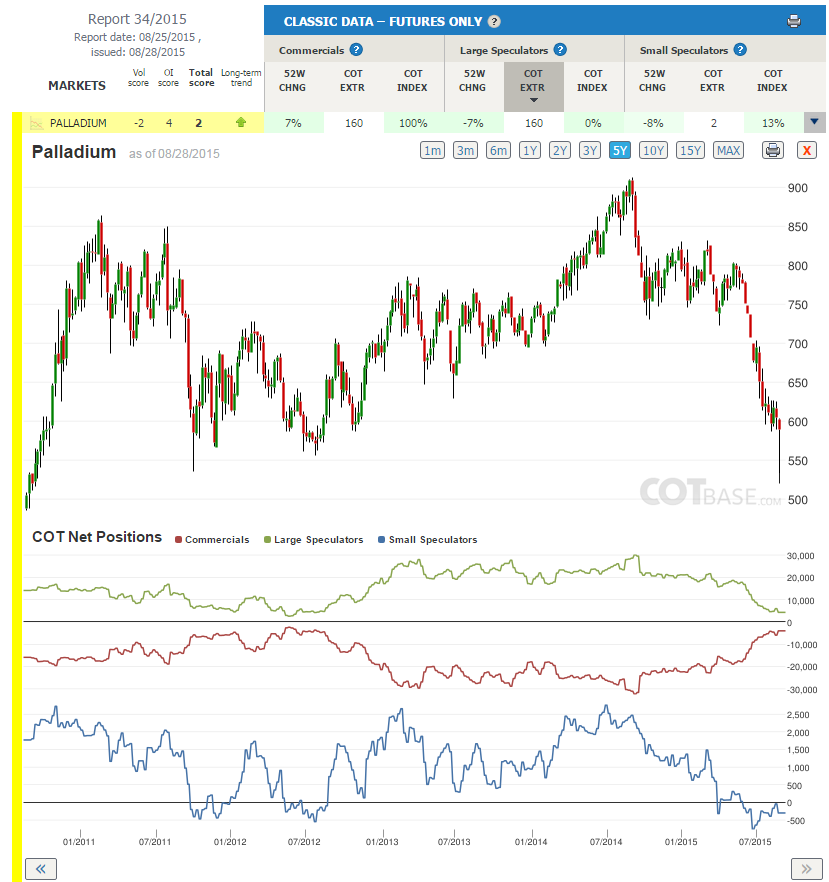829x882 pixels.
Task: Click the green long-term trend arrow
Action: (x=241, y=122)
